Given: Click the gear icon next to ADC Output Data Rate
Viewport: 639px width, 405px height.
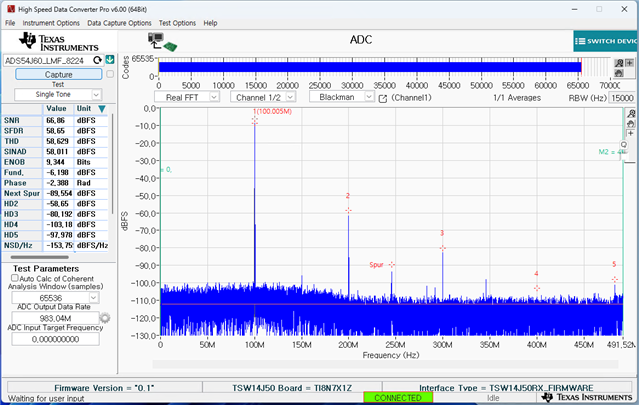Looking at the screenshot, I should (105, 318).
